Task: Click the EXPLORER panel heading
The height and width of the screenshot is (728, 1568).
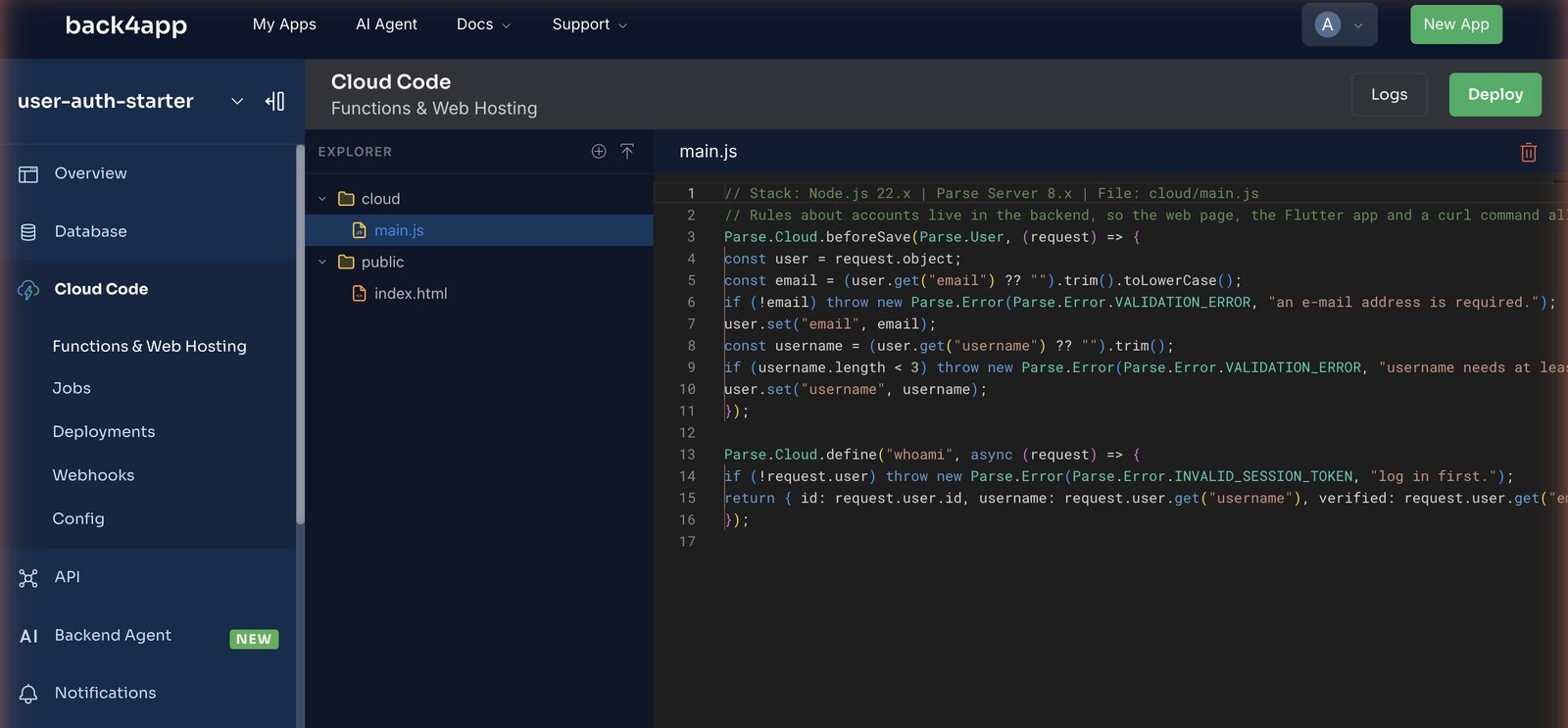Action: click(355, 152)
